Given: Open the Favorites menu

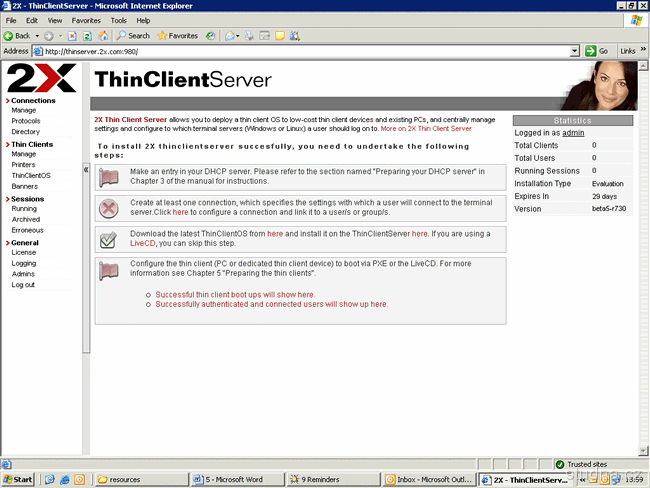Looking at the screenshot, I should point(86,20).
